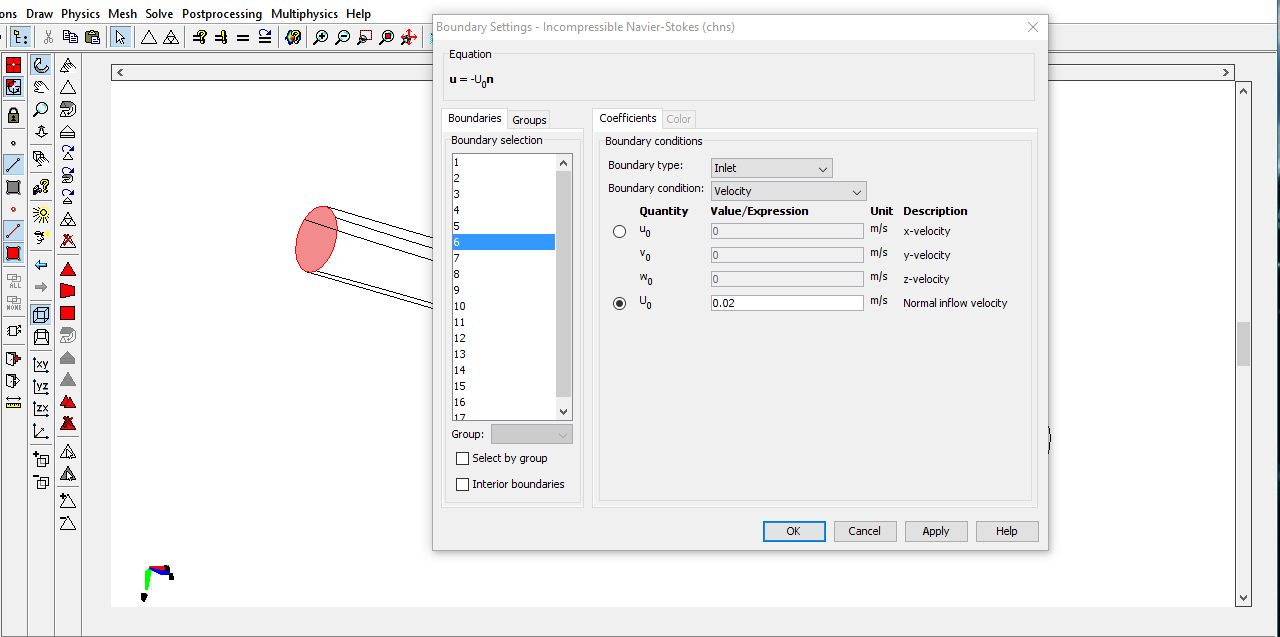Switch to the Coefficients tab
1280x637 pixels.
(x=628, y=118)
